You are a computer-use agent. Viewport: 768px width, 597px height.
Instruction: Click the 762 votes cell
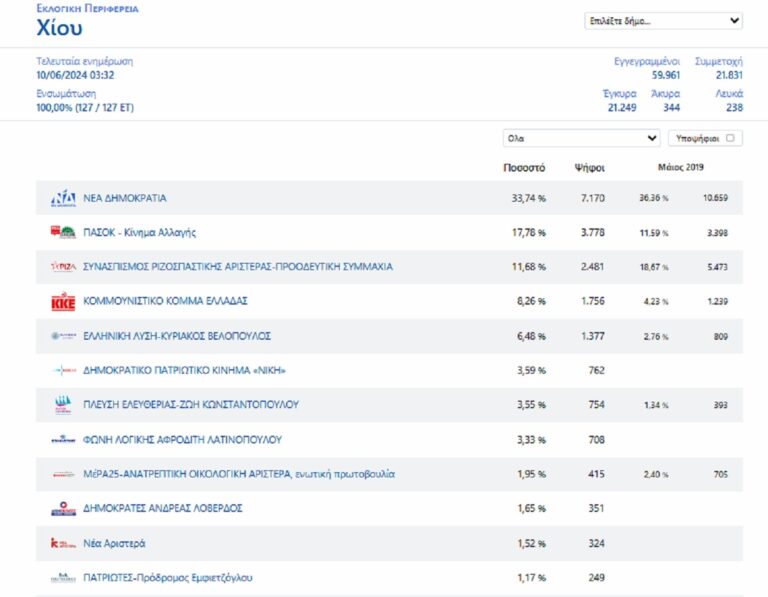(597, 370)
